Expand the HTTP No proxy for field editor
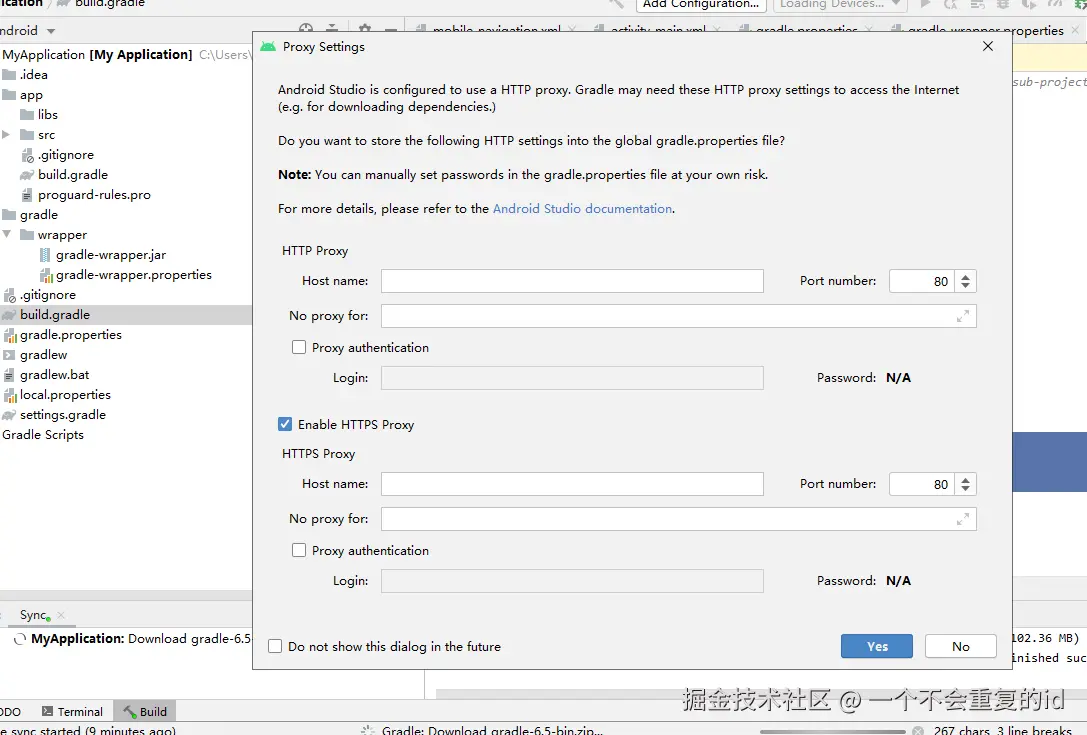The width and height of the screenshot is (1087, 735). coord(963,316)
